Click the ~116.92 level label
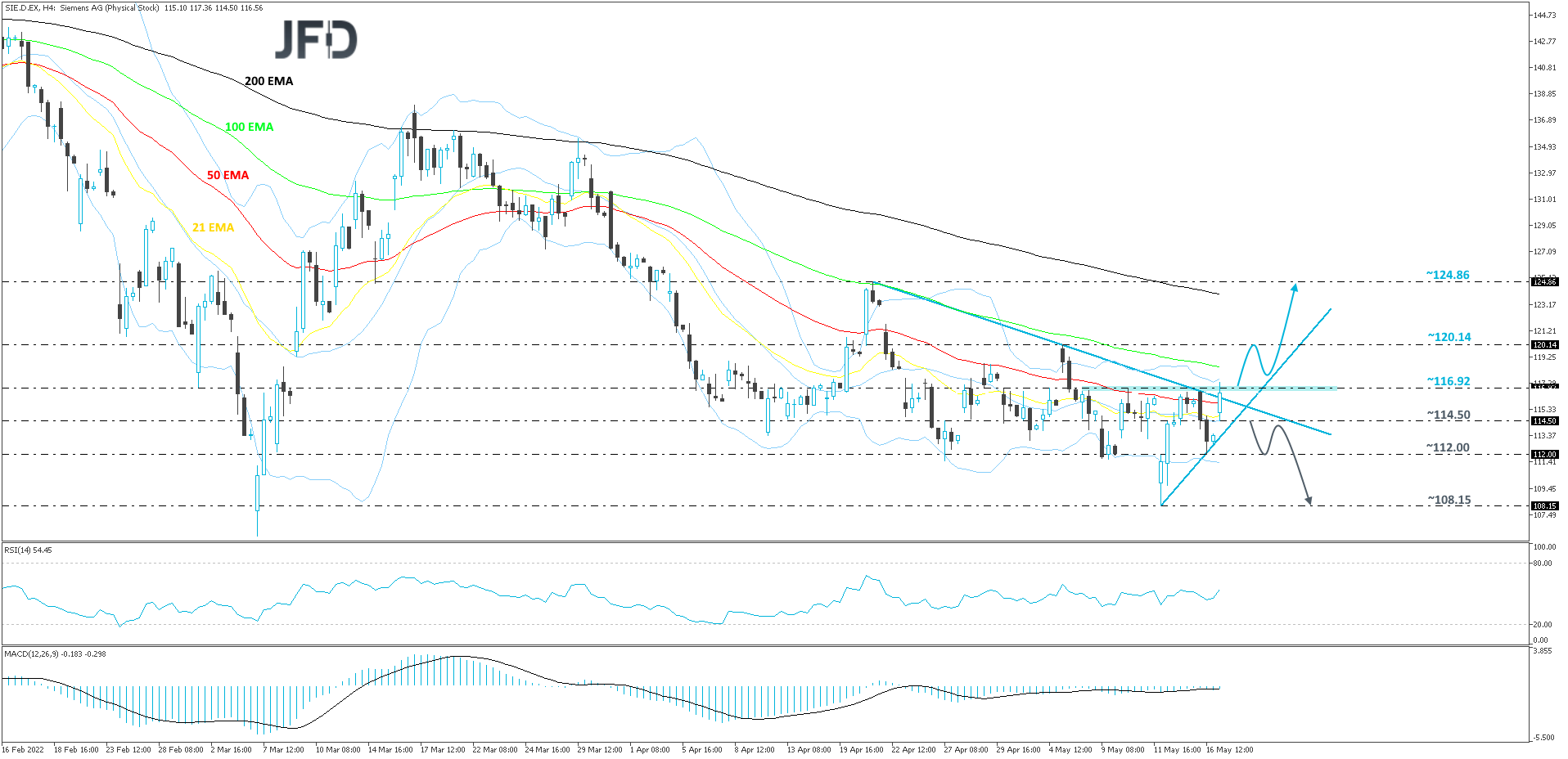This screenshot has width=1568, height=759. 1449,381
